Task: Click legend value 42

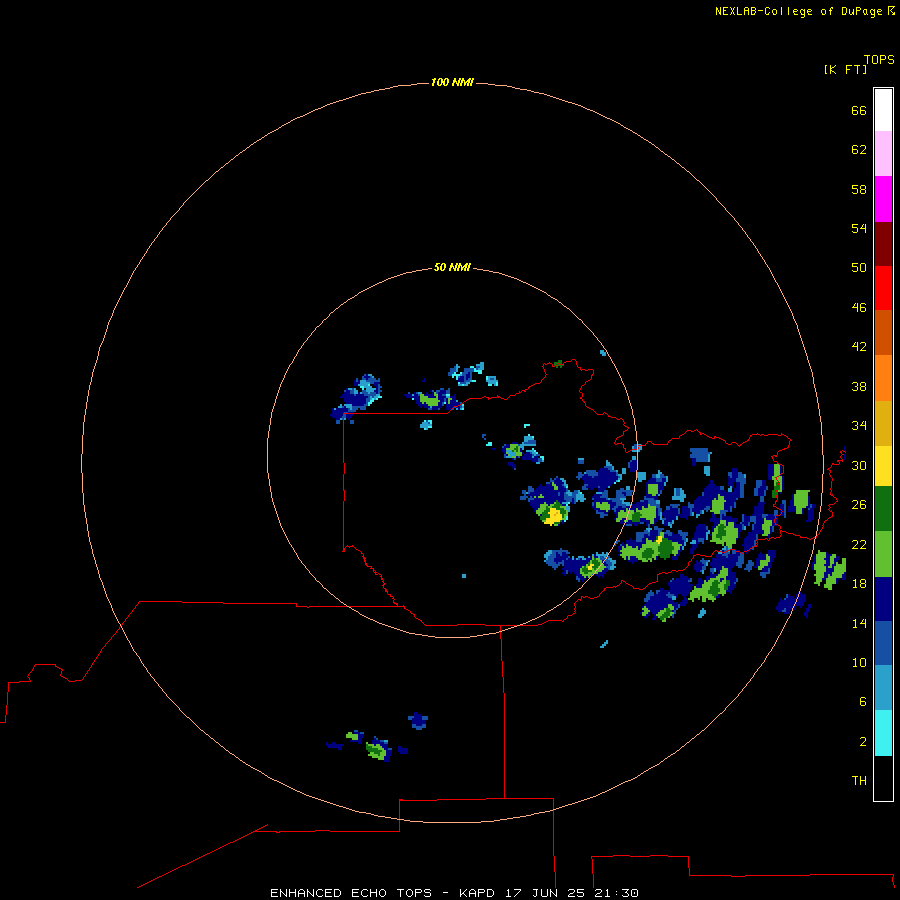Action: point(859,346)
